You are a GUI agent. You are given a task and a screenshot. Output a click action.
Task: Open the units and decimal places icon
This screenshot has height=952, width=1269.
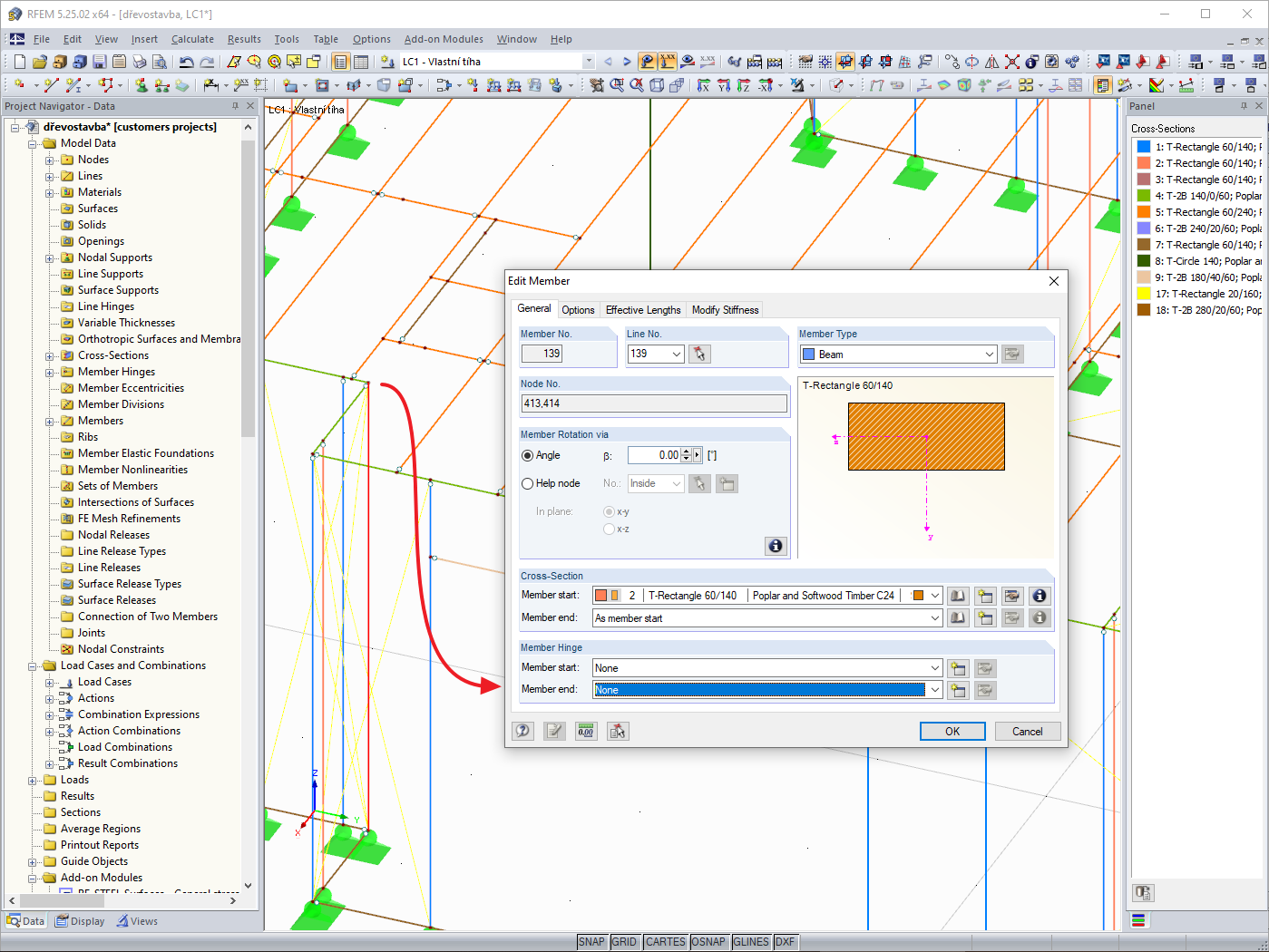coord(586,731)
